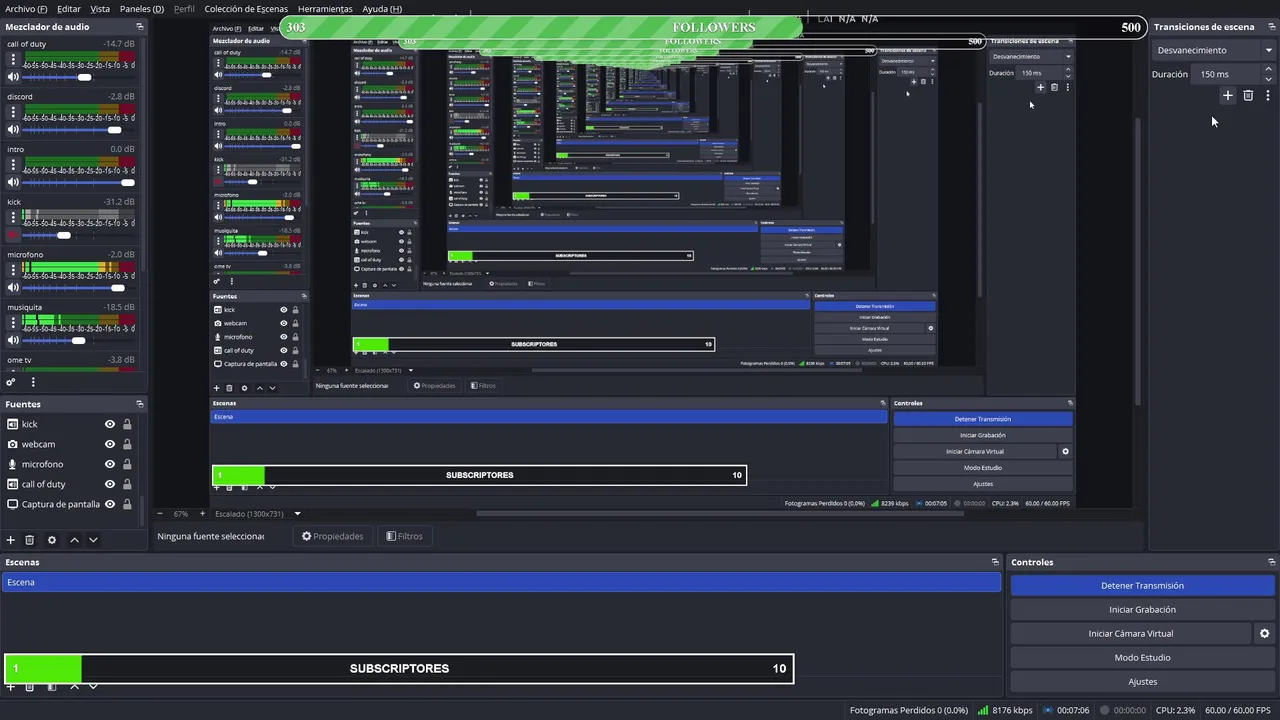1280x720 pixels.
Task: Unmute the kick audio track
Action: 13,235
